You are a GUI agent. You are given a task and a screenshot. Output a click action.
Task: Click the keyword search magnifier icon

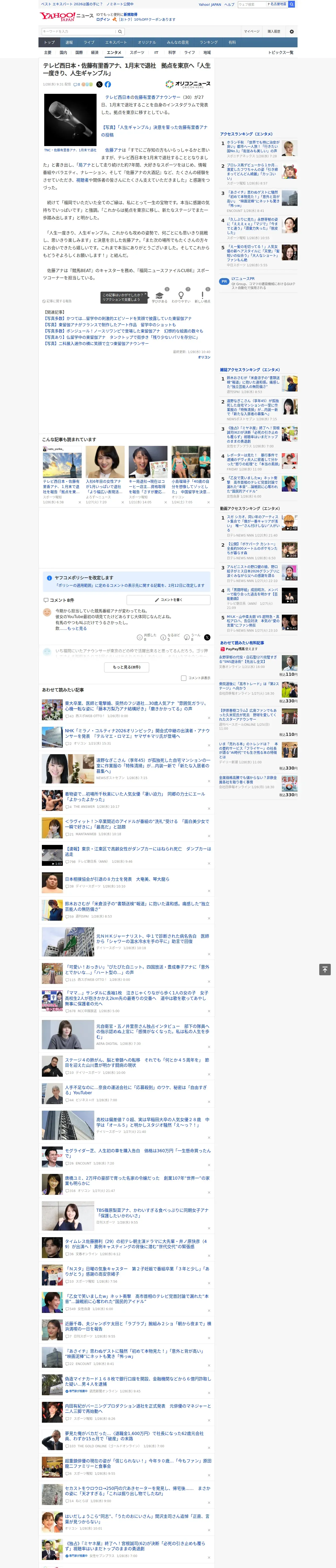click(x=120, y=31)
